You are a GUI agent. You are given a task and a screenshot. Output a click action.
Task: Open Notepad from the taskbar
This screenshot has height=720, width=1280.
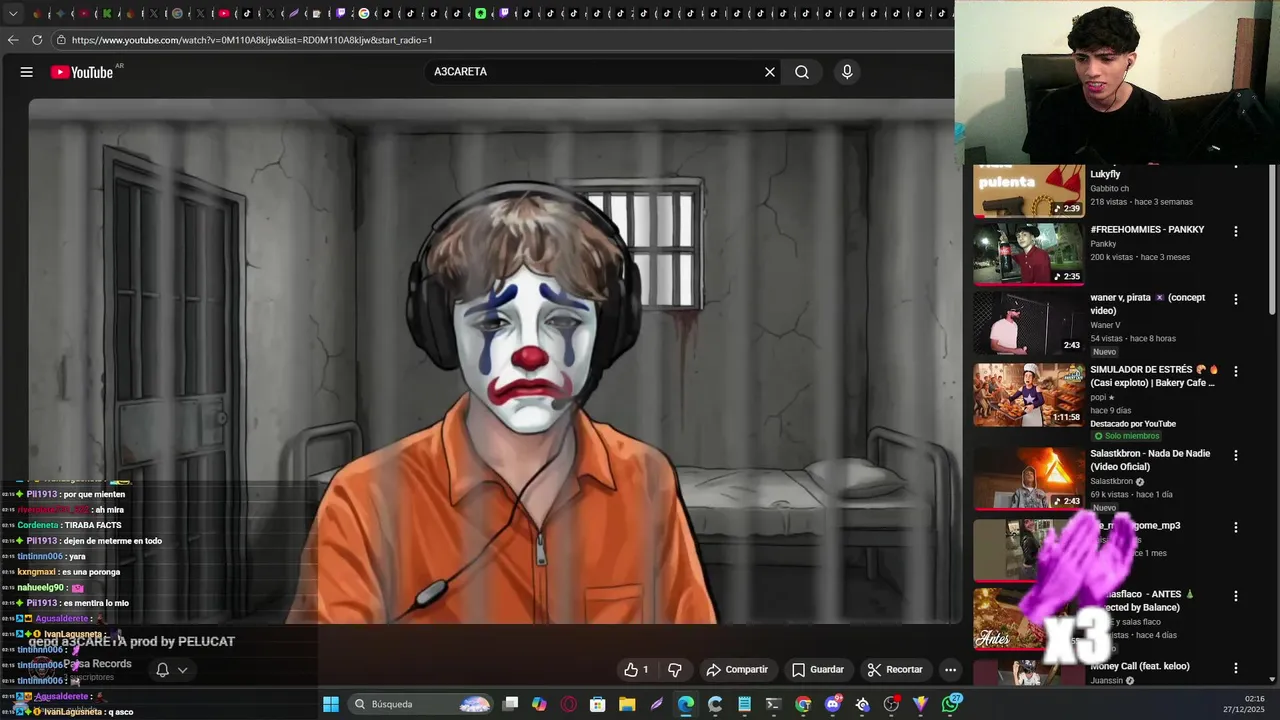coord(744,704)
